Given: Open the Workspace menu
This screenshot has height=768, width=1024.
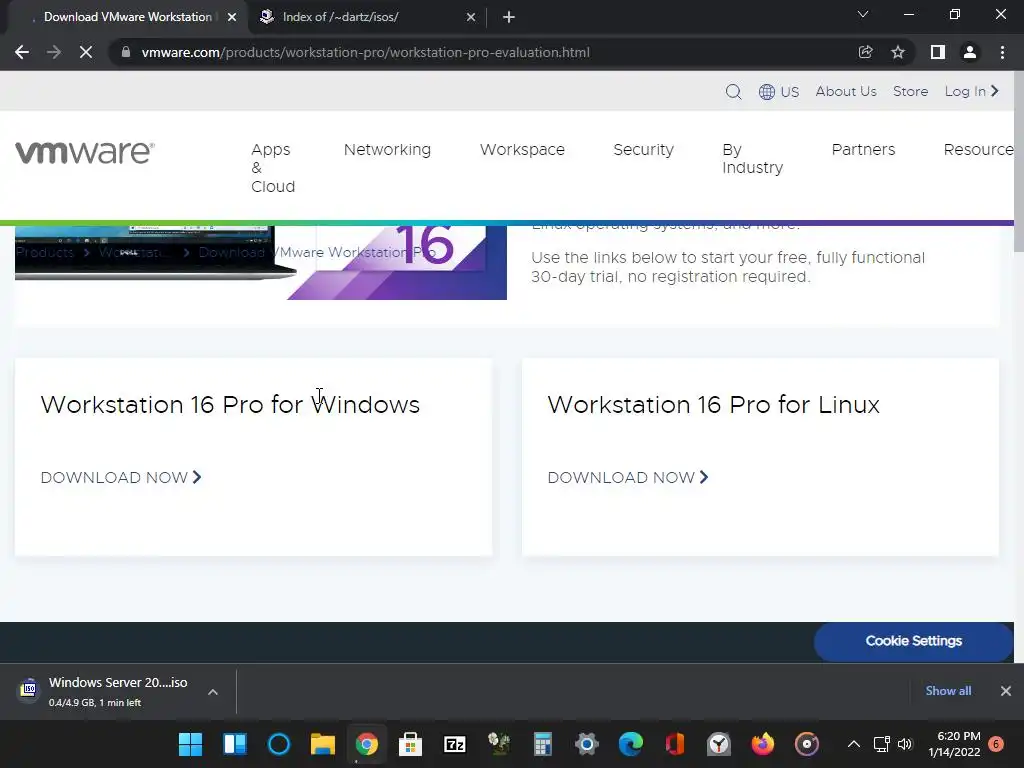Looking at the screenshot, I should [x=522, y=150].
